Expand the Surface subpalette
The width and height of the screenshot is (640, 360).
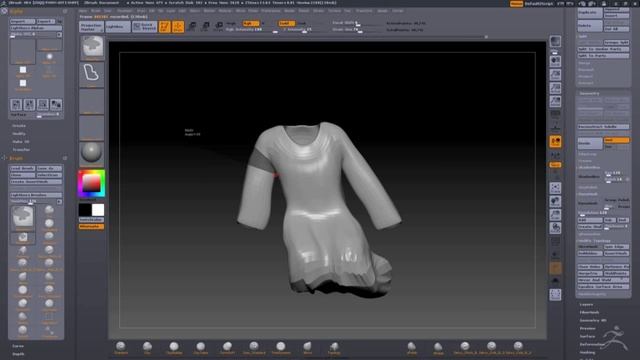(x=587, y=336)
